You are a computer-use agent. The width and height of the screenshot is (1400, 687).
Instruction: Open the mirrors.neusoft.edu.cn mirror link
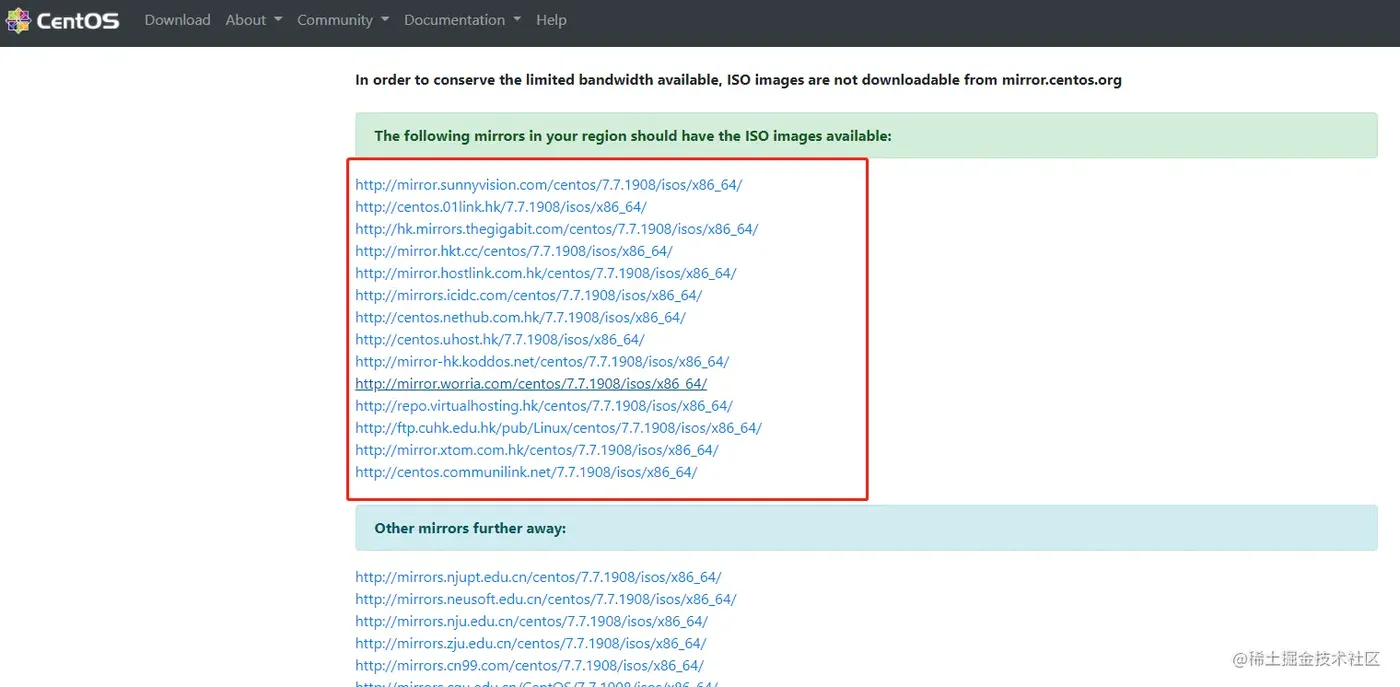point(546,599)
